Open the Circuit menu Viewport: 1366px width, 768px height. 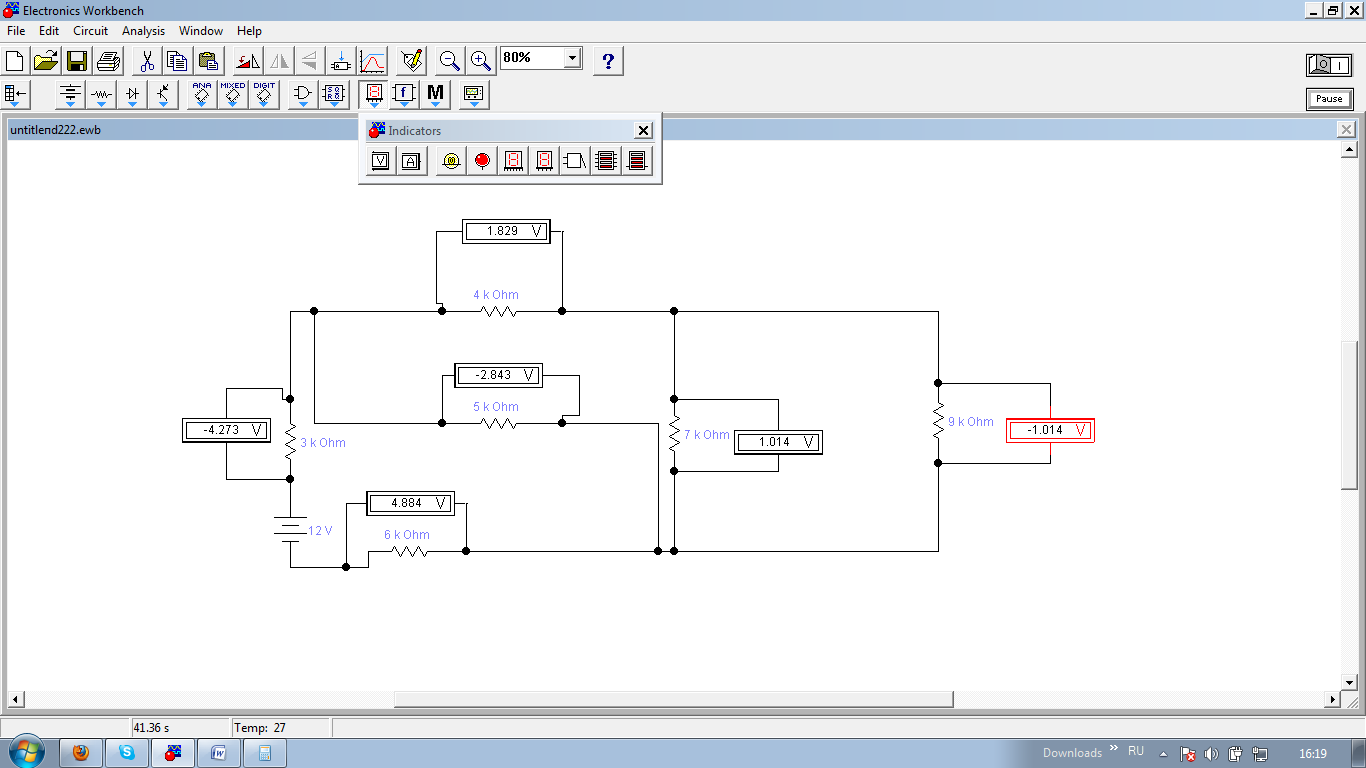point(90,31)
